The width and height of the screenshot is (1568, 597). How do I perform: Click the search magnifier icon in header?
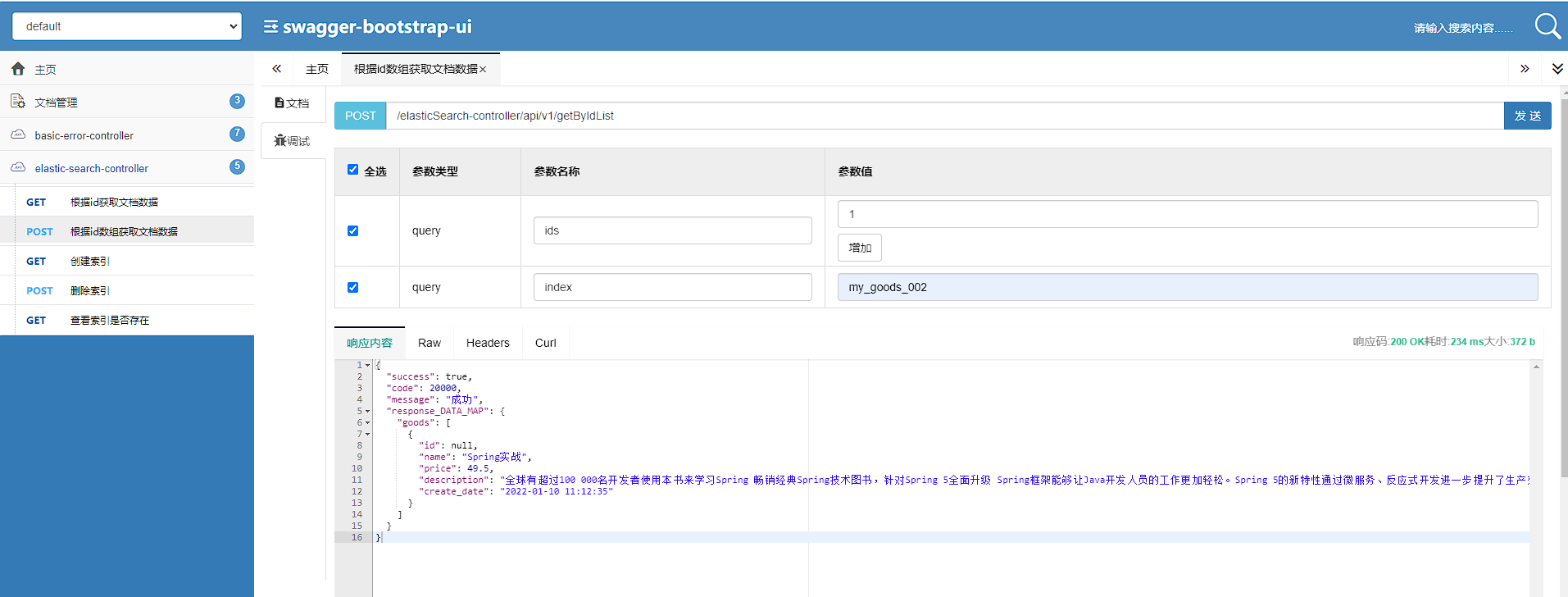point(1547,26)
